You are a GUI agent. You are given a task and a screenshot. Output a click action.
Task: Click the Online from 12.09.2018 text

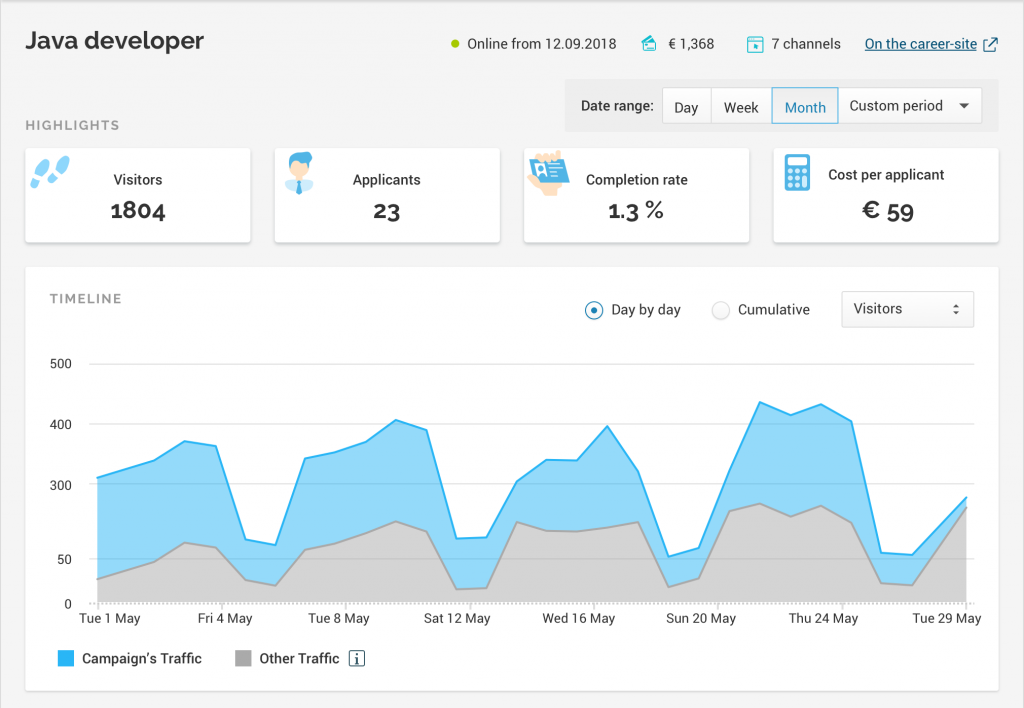541,44
